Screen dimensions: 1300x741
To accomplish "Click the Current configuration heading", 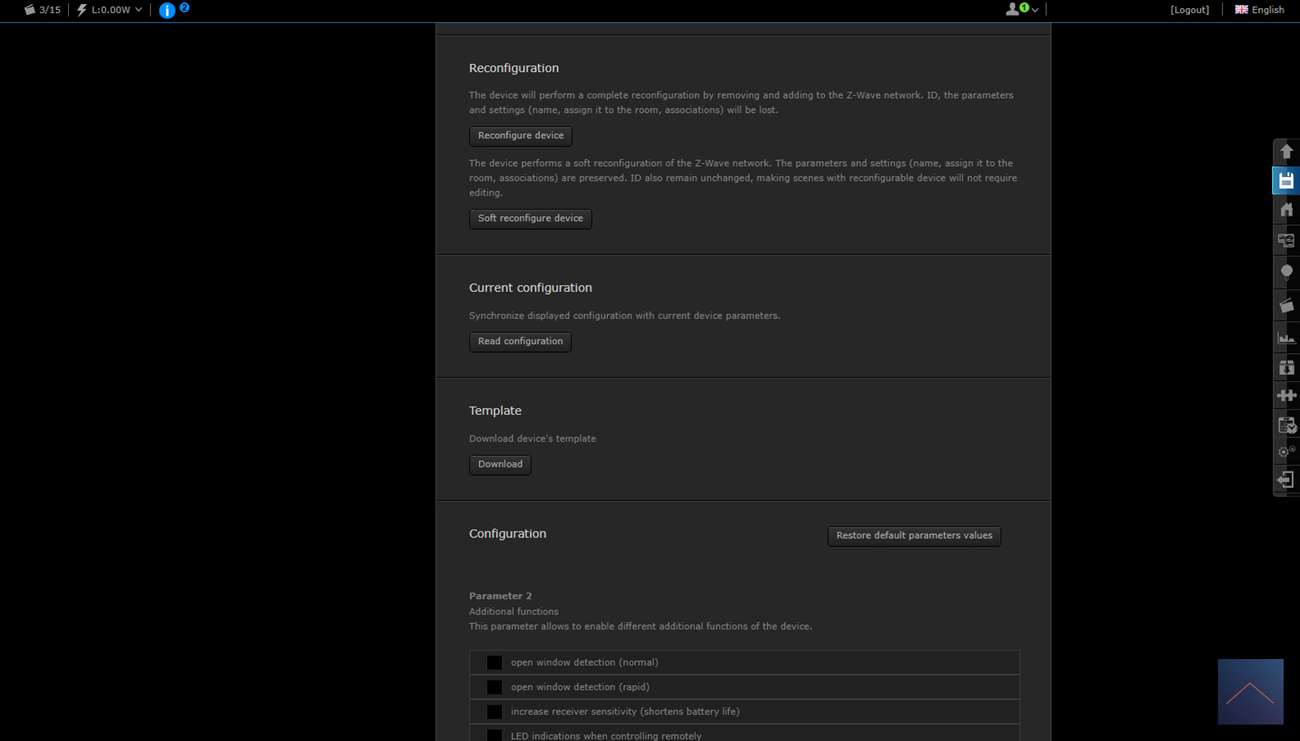I will [x=530, y=288].
